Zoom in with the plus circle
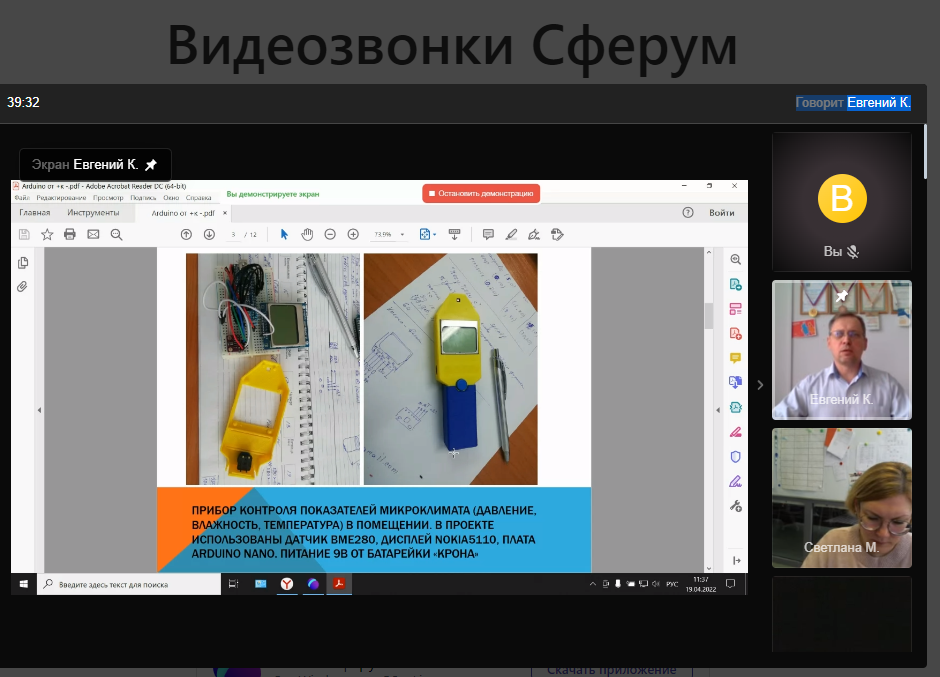The image size is (940, 677). [353, 234]
